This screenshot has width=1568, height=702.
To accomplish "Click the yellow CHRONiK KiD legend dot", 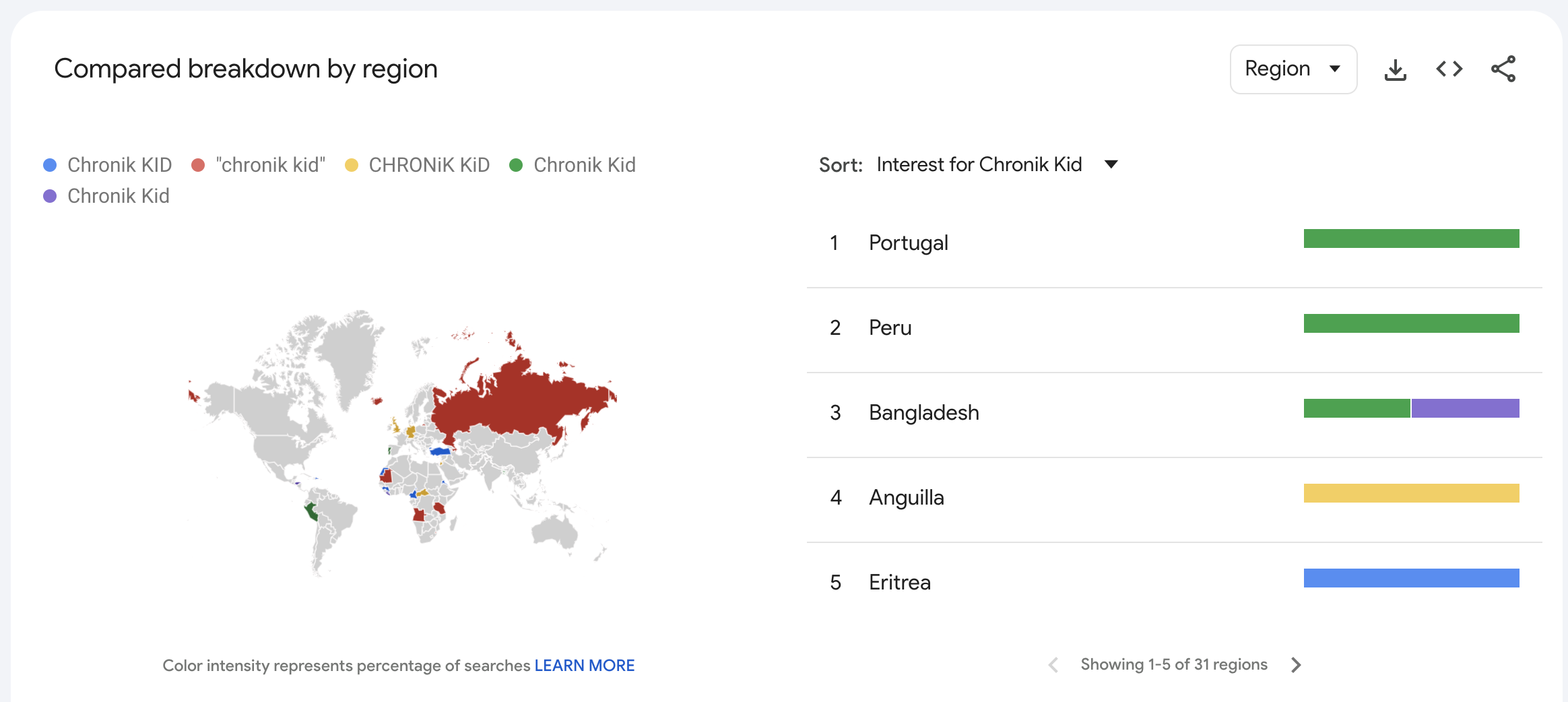I will 351,165.
